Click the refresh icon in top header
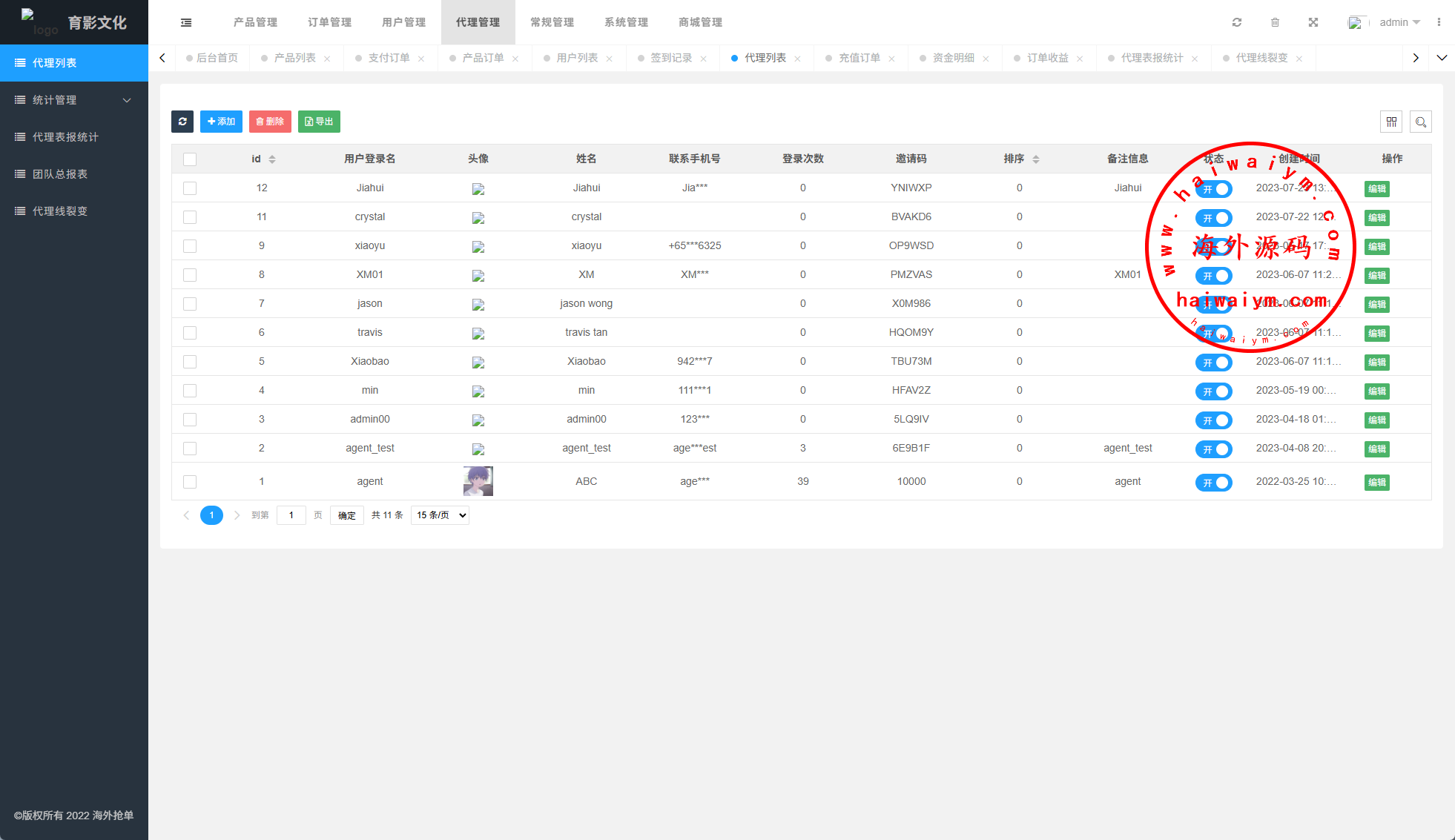This screenshot has width=1455, height=840. point(1237,22)
